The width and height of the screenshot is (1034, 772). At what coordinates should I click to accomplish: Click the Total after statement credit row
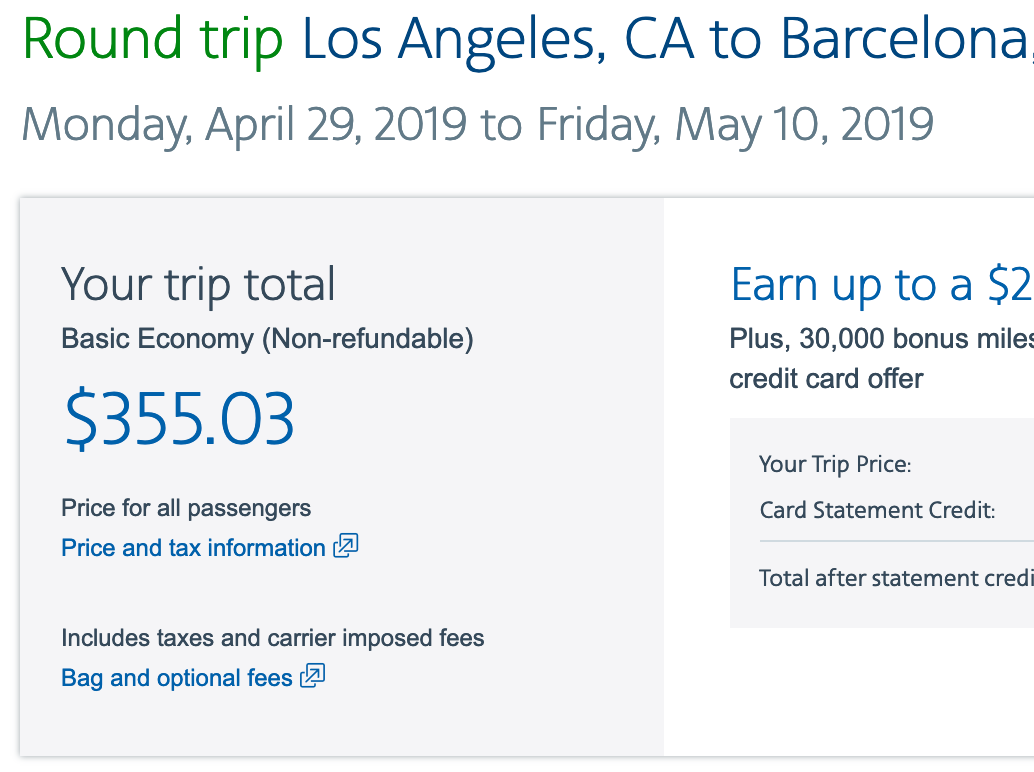click(895, 578)
